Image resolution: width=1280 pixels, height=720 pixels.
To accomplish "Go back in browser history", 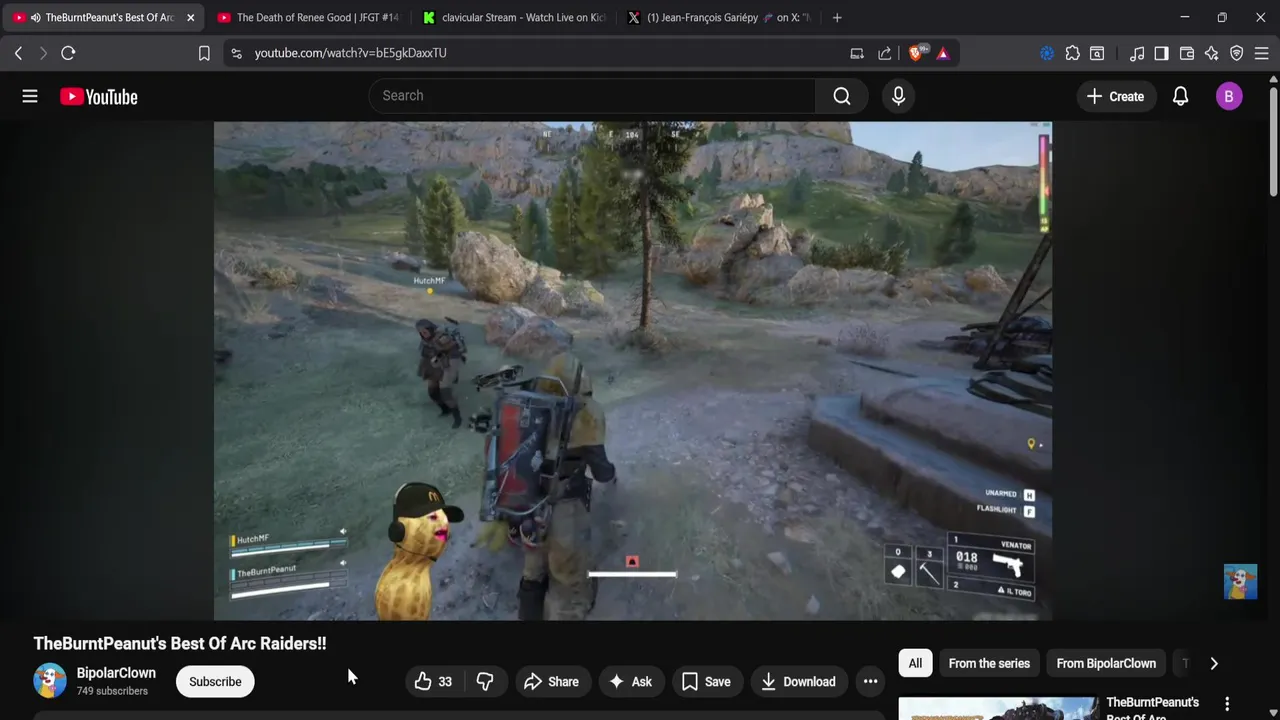I will point(18,53).
